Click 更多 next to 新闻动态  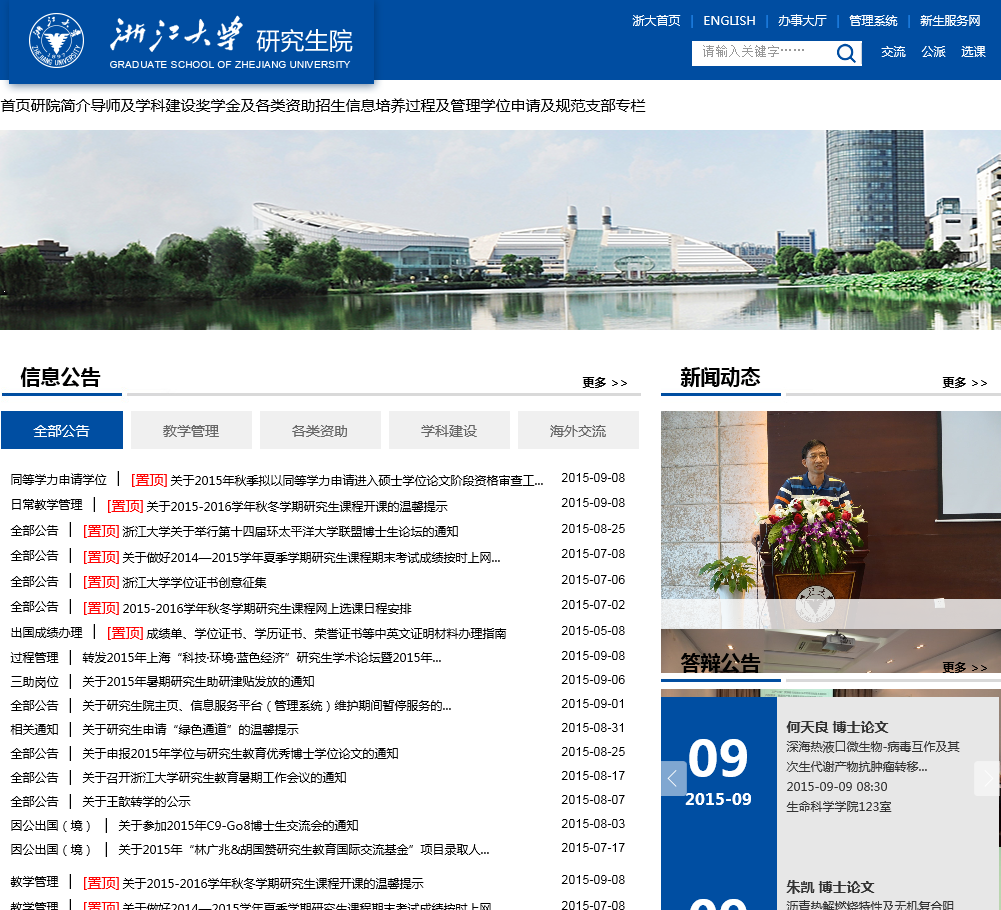point(965,383)
